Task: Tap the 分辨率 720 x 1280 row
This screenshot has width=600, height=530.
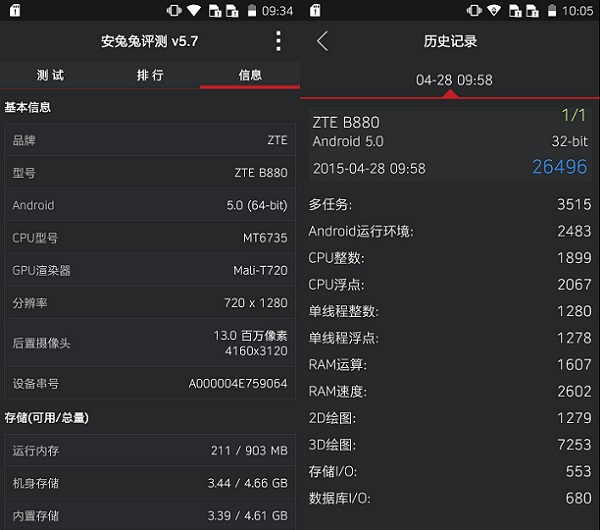Action: [x=150, y=303]
